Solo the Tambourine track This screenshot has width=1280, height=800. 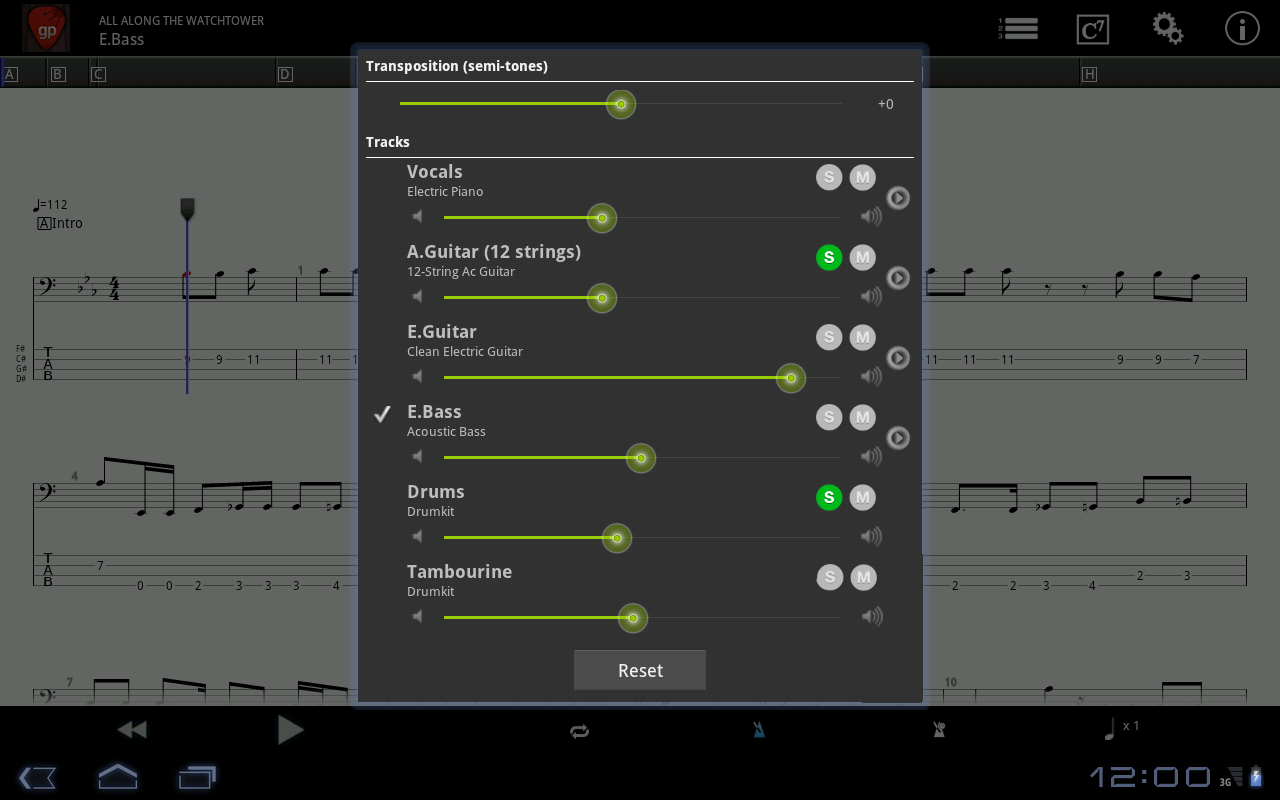(829, 577)
